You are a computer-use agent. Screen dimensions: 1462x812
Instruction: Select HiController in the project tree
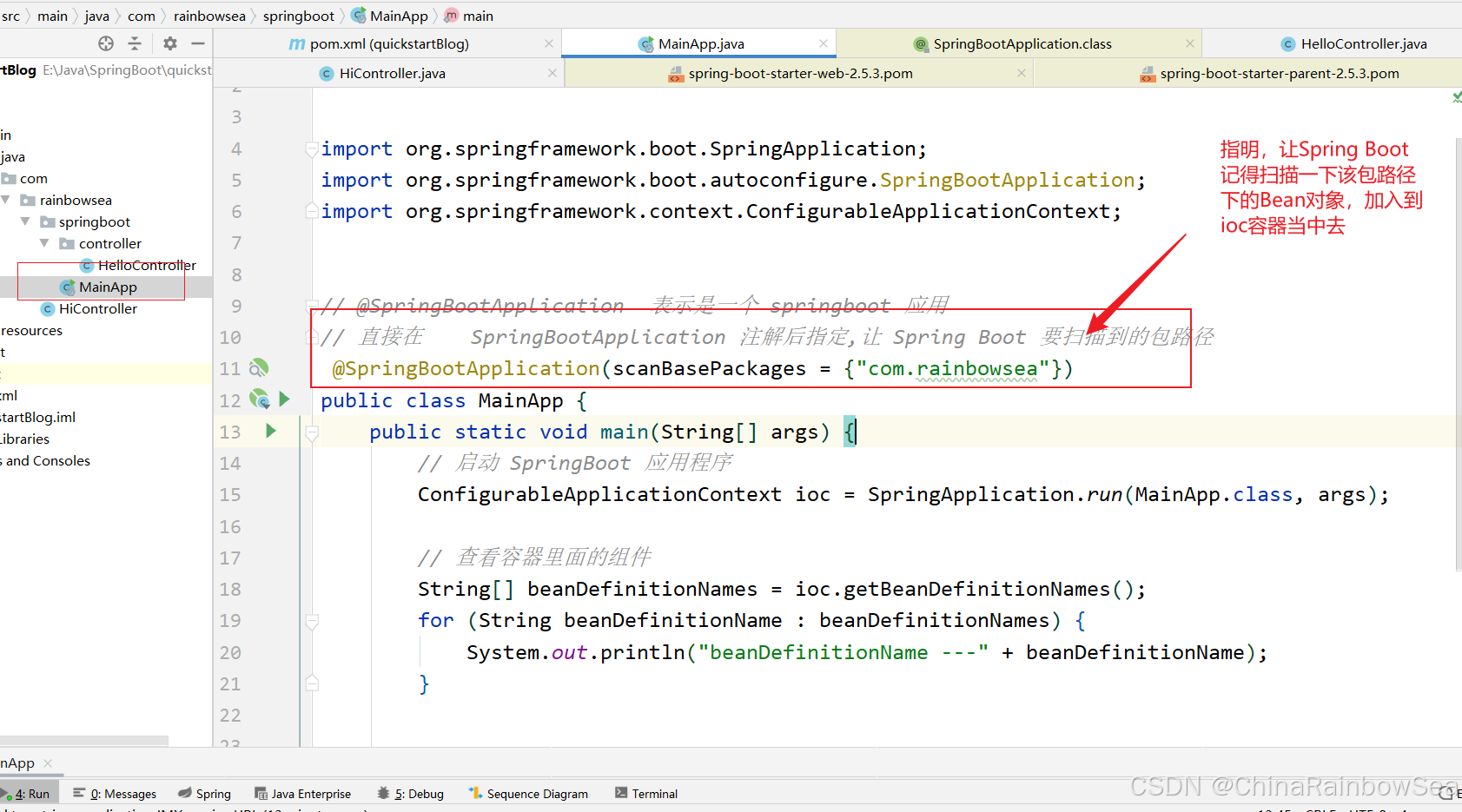pyautogui.click(x=97, y=309)
